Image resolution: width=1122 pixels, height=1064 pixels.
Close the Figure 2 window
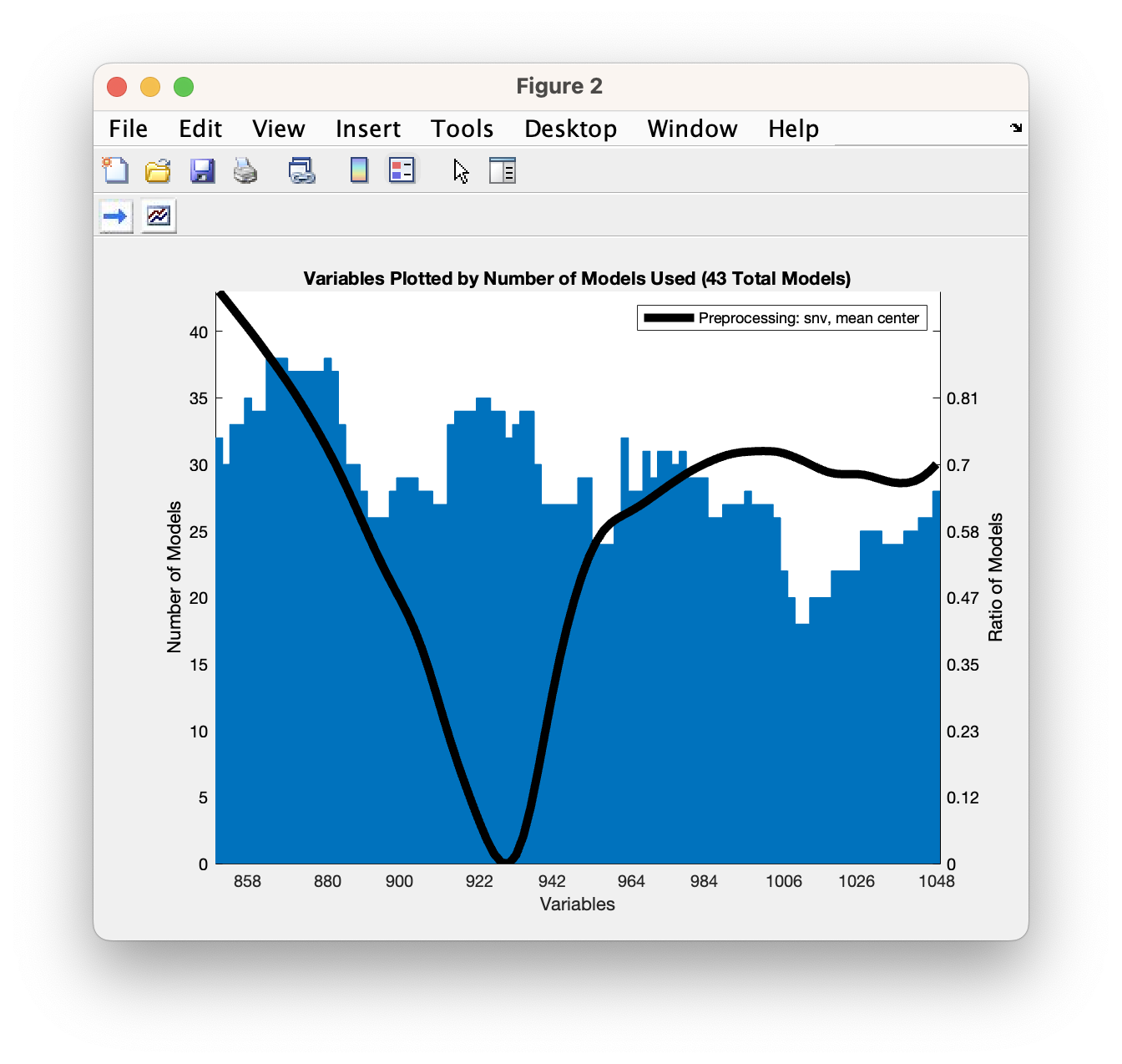click(x=117, y=87)
